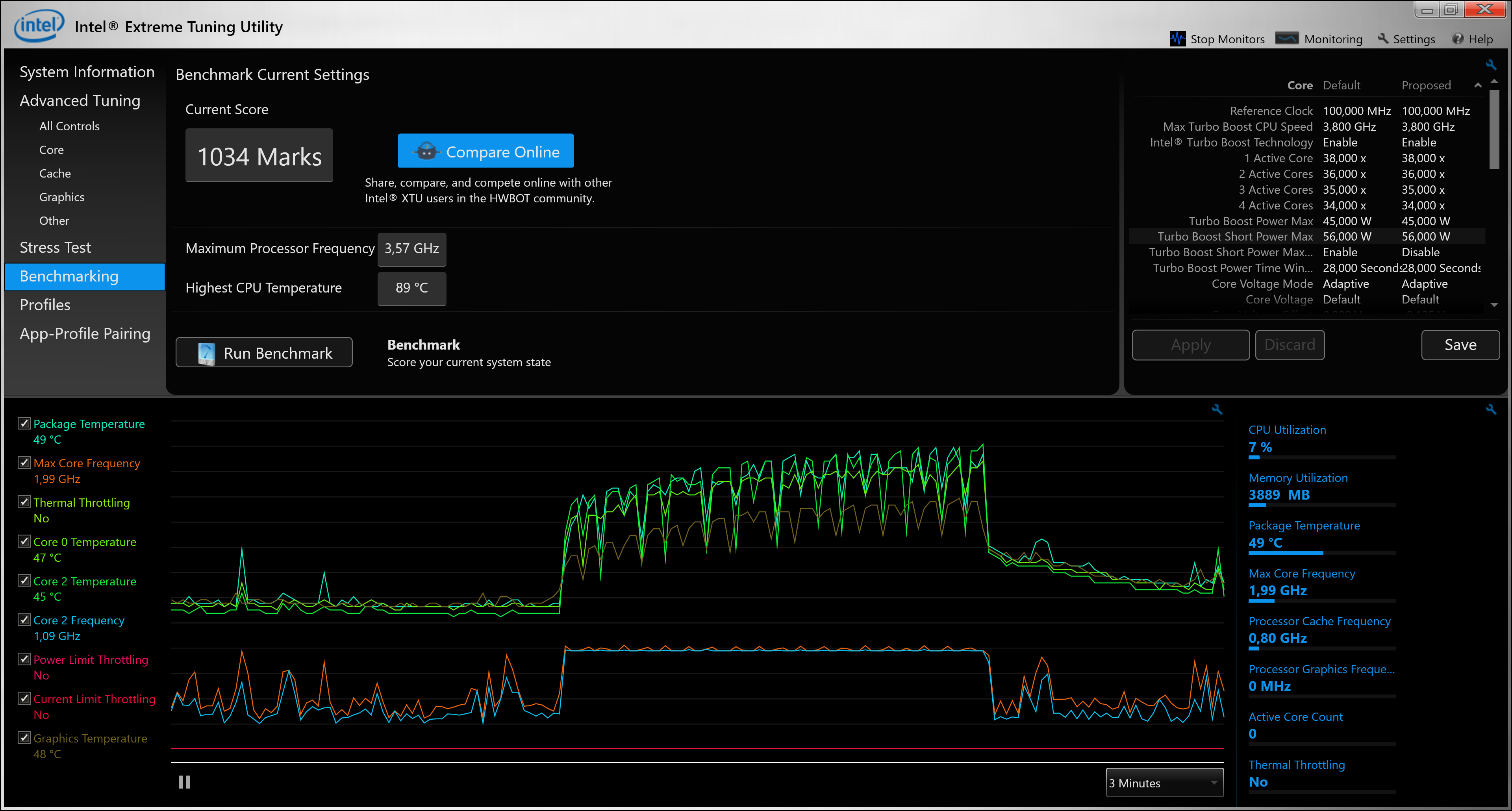Click the Core Voltage Mode row

click(1307, 284)
